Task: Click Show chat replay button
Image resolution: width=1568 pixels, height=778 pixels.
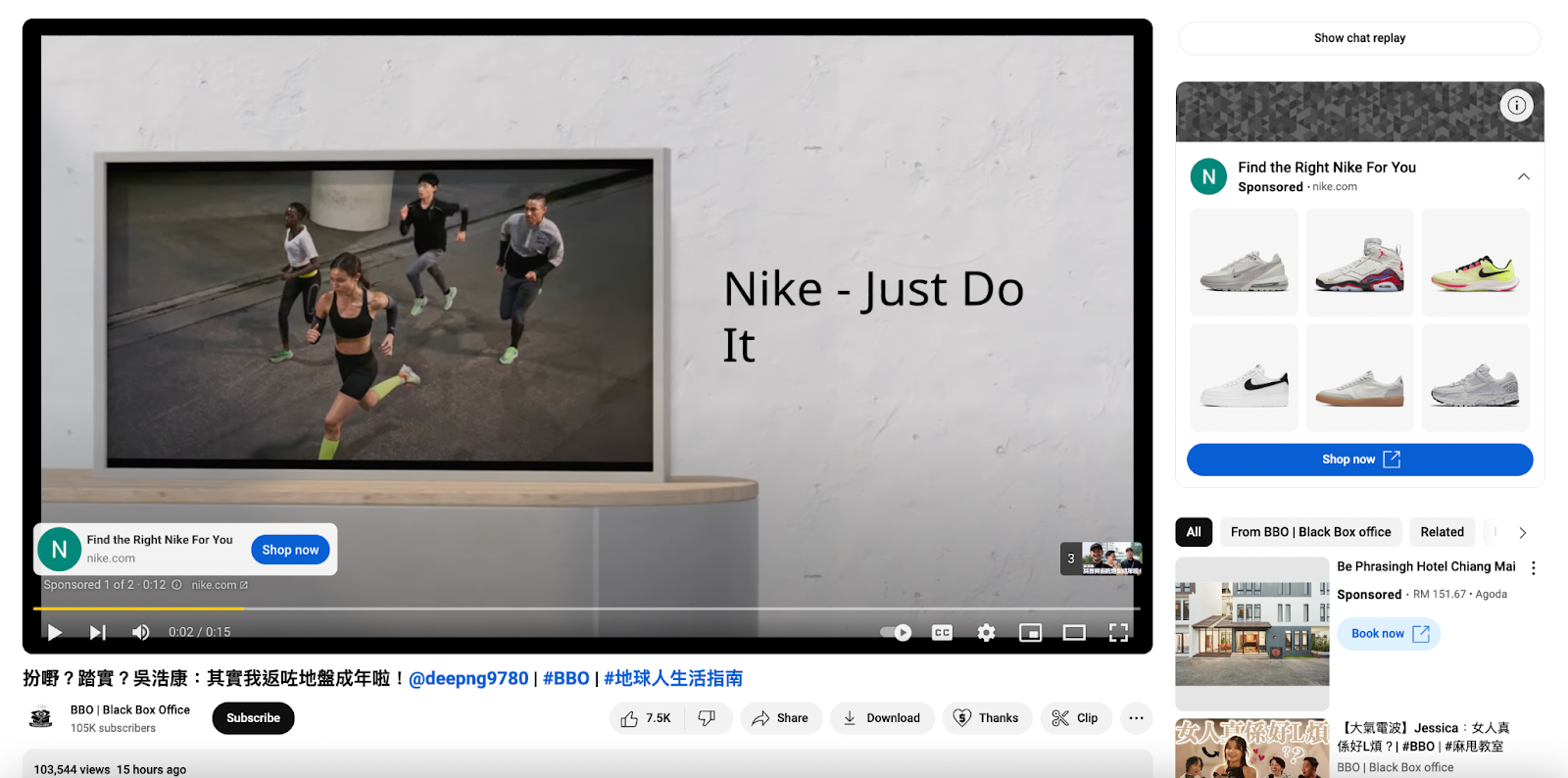Action: 1359,38
